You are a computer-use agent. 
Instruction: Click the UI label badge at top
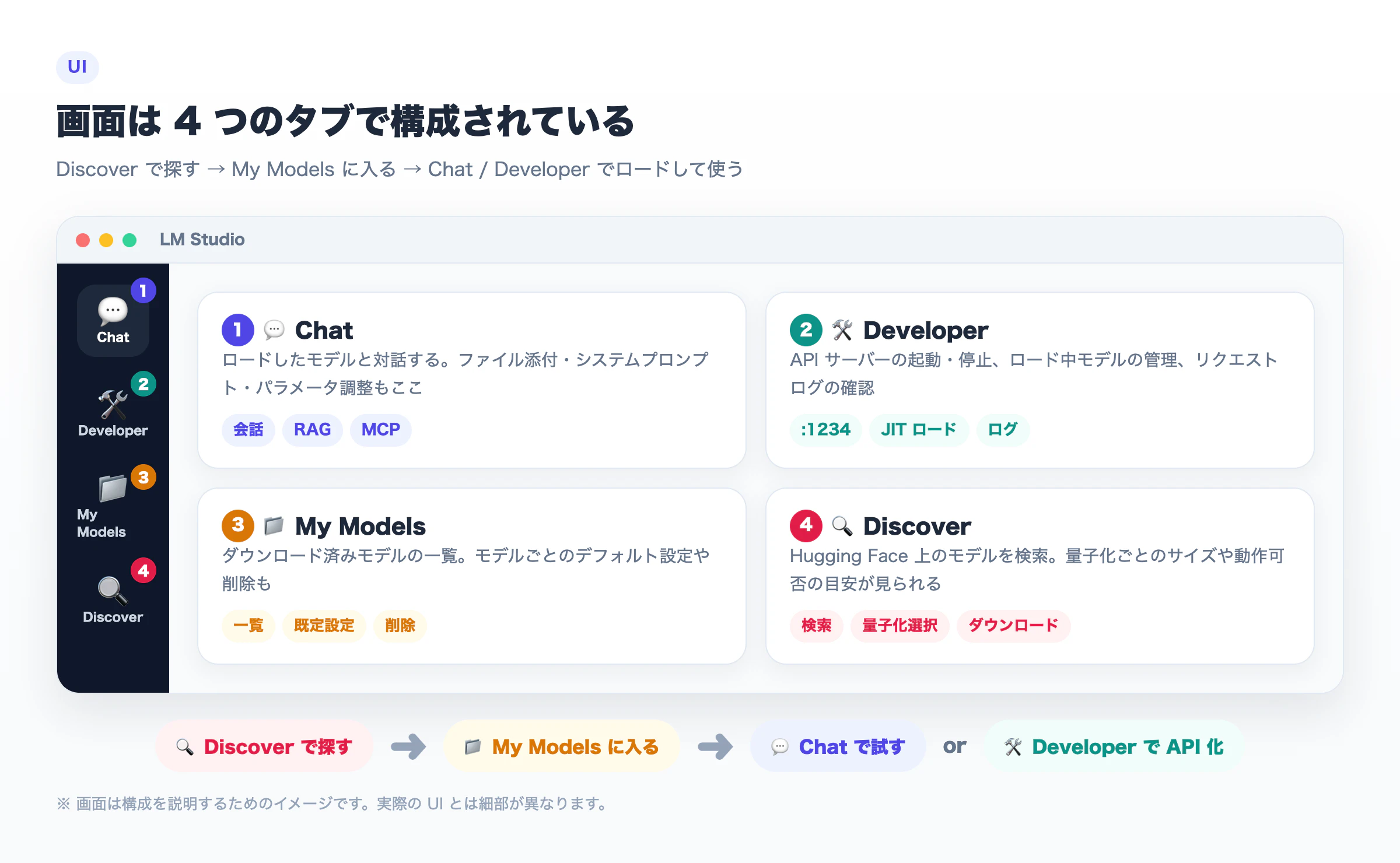click(x=78, y=67)
